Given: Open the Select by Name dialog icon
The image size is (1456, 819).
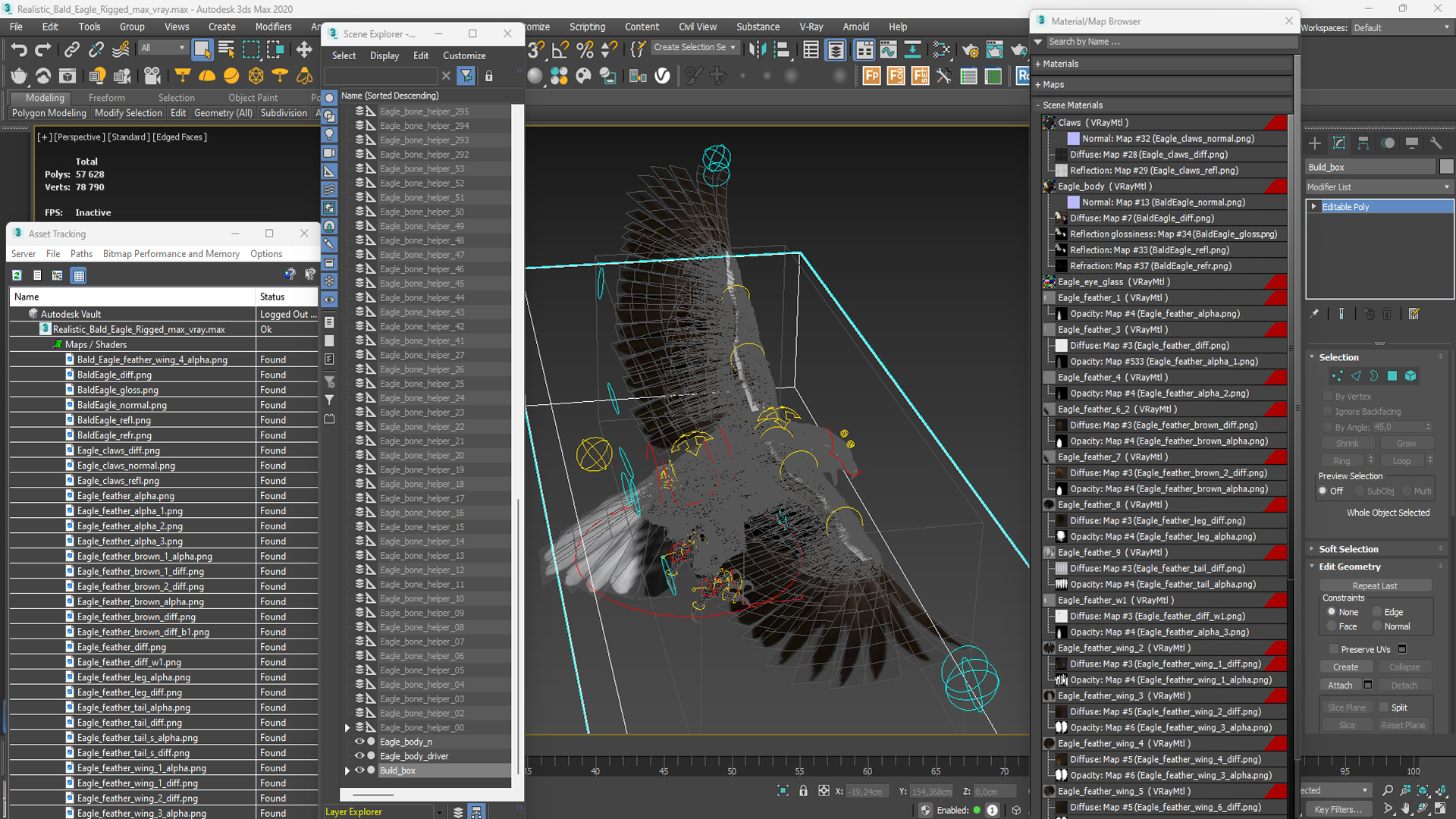Looking at the screenshot, I should pyautogui.click(x=226, y=50).
